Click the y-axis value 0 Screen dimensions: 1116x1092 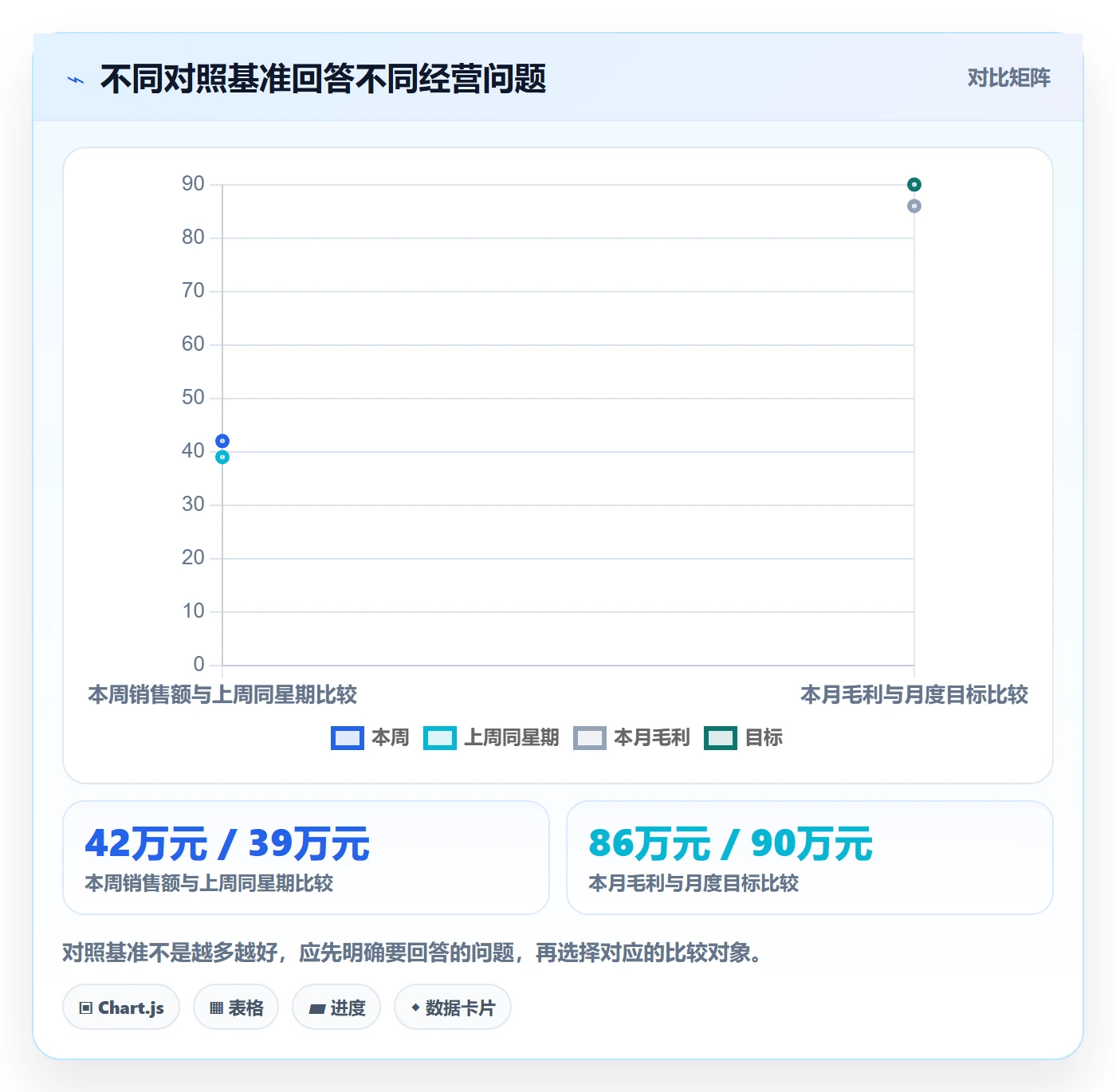pyautogui.click(x=198, y=664)
